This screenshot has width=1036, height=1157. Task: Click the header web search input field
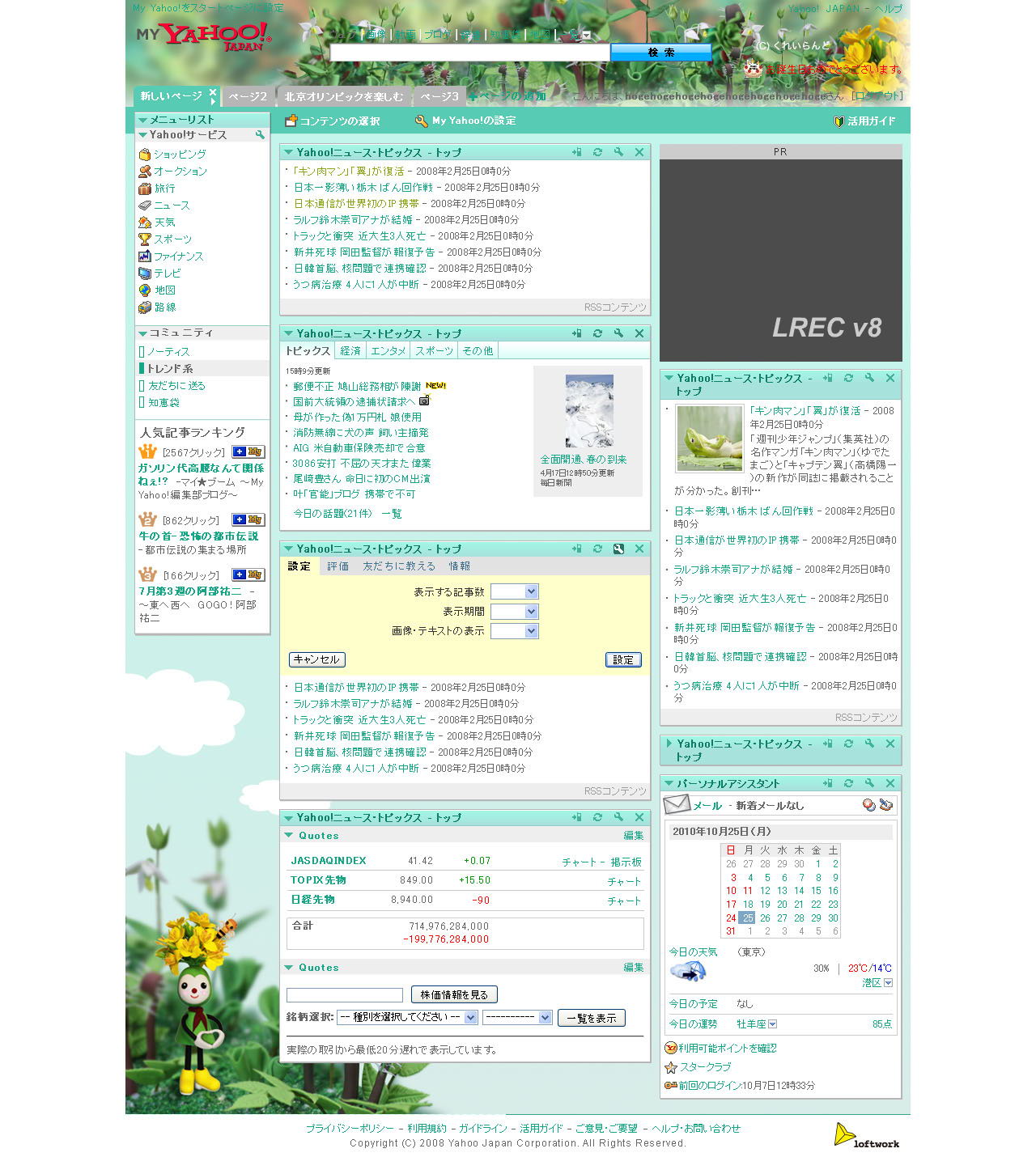[469, 52]
